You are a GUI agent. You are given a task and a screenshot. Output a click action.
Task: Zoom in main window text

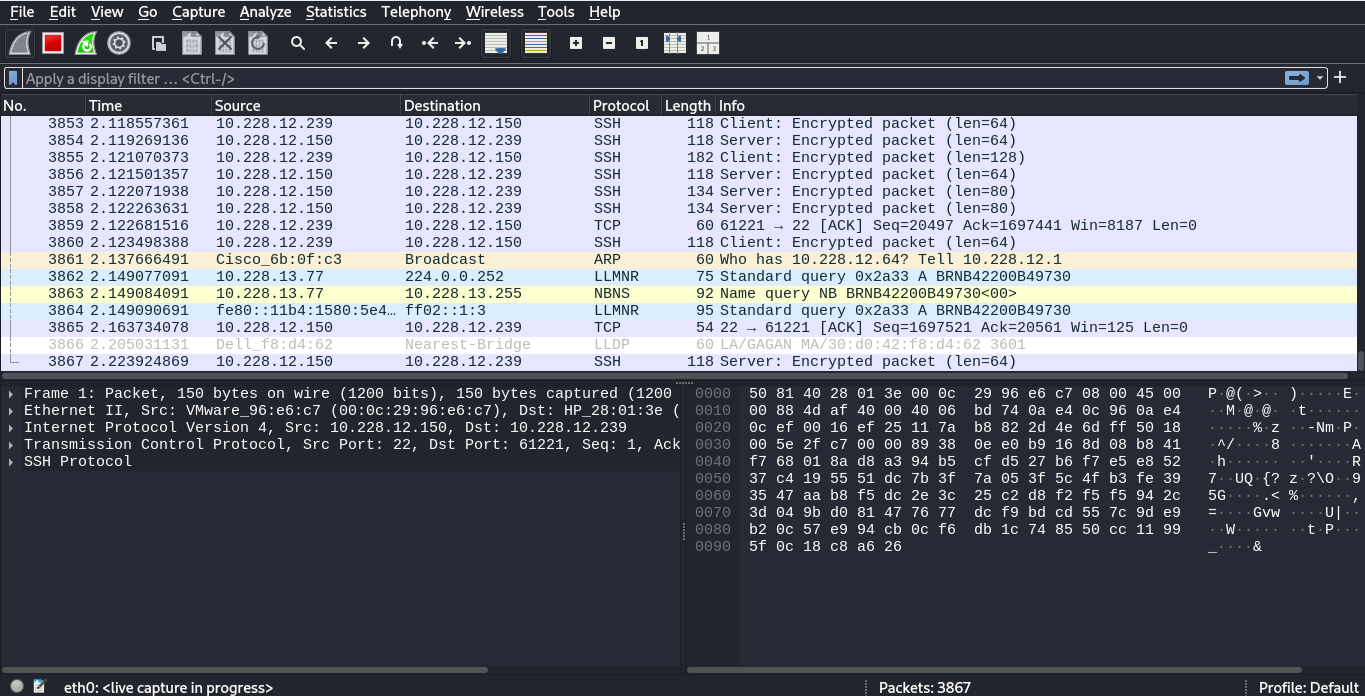pyautogui.click(x=576, y=43)
